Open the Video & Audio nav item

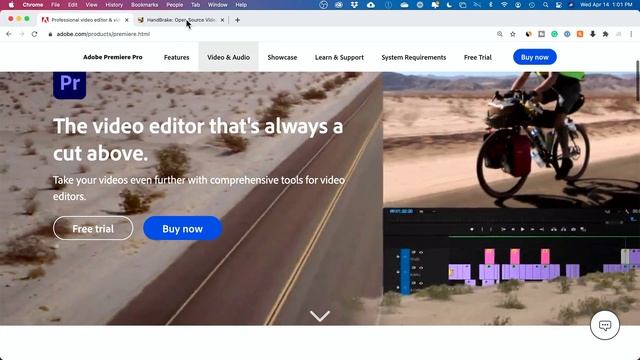pos(229,58)
